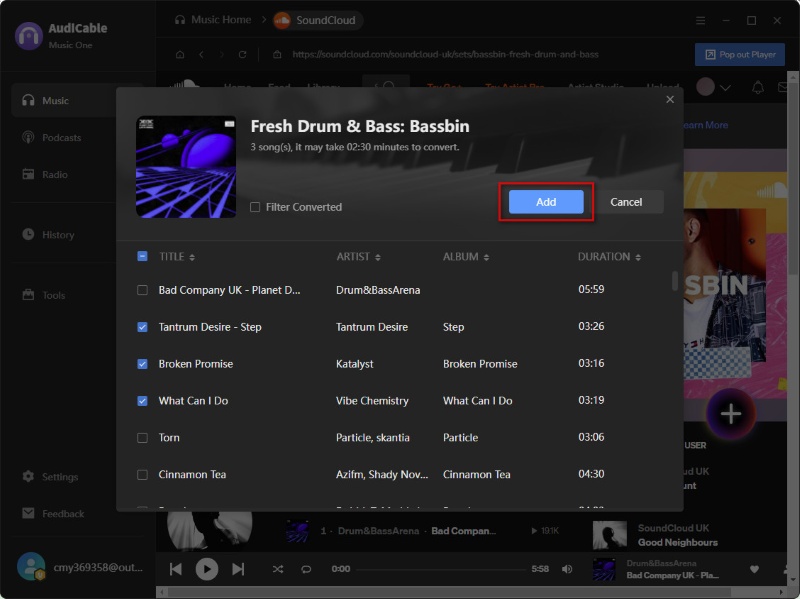The width and height of the screenshot is (800, 599).
Task: Click the 03:06 duration of Torn
Action: (x=591, y=437)
